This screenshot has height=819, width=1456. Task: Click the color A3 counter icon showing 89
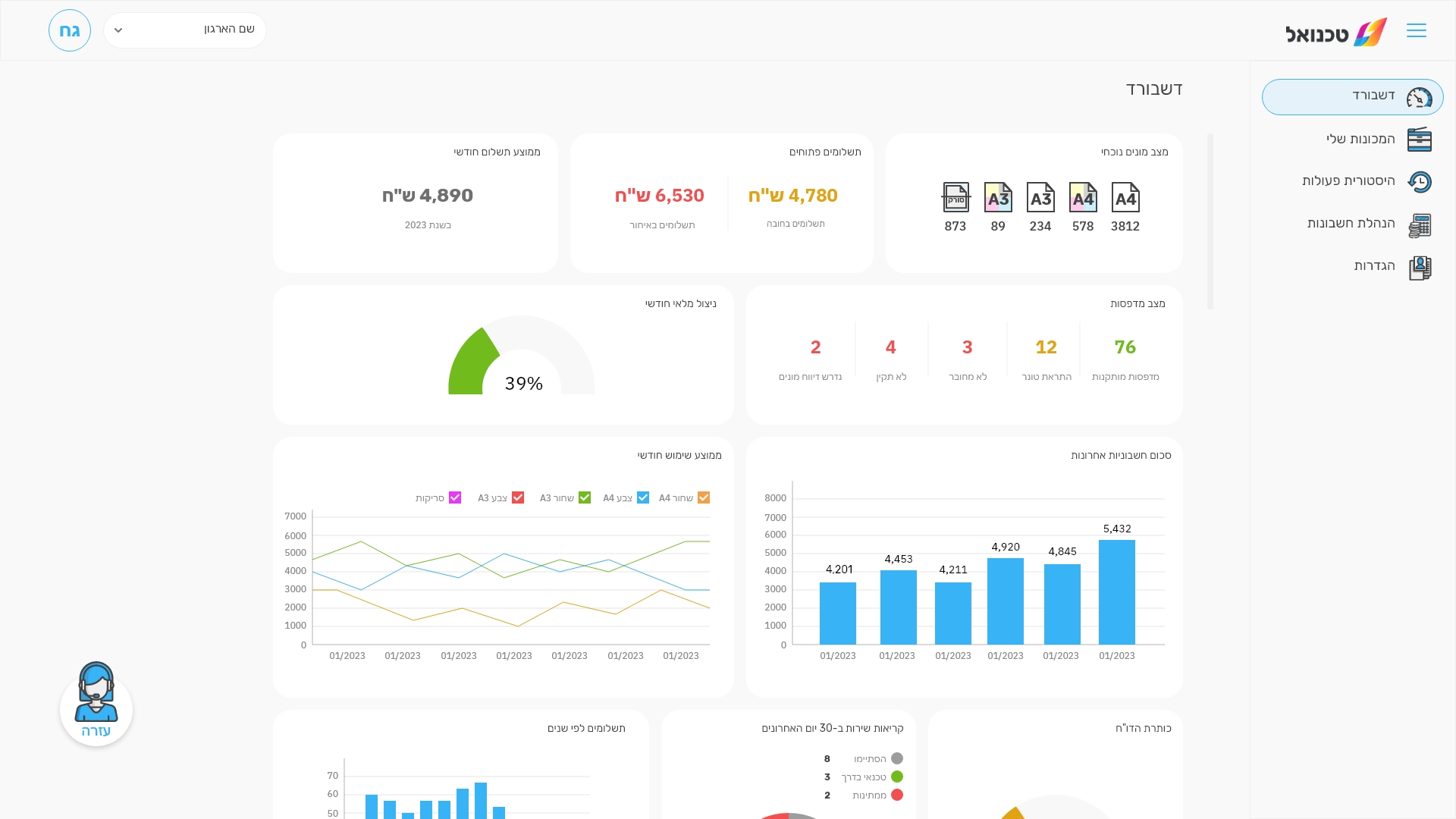coord(998,197)
